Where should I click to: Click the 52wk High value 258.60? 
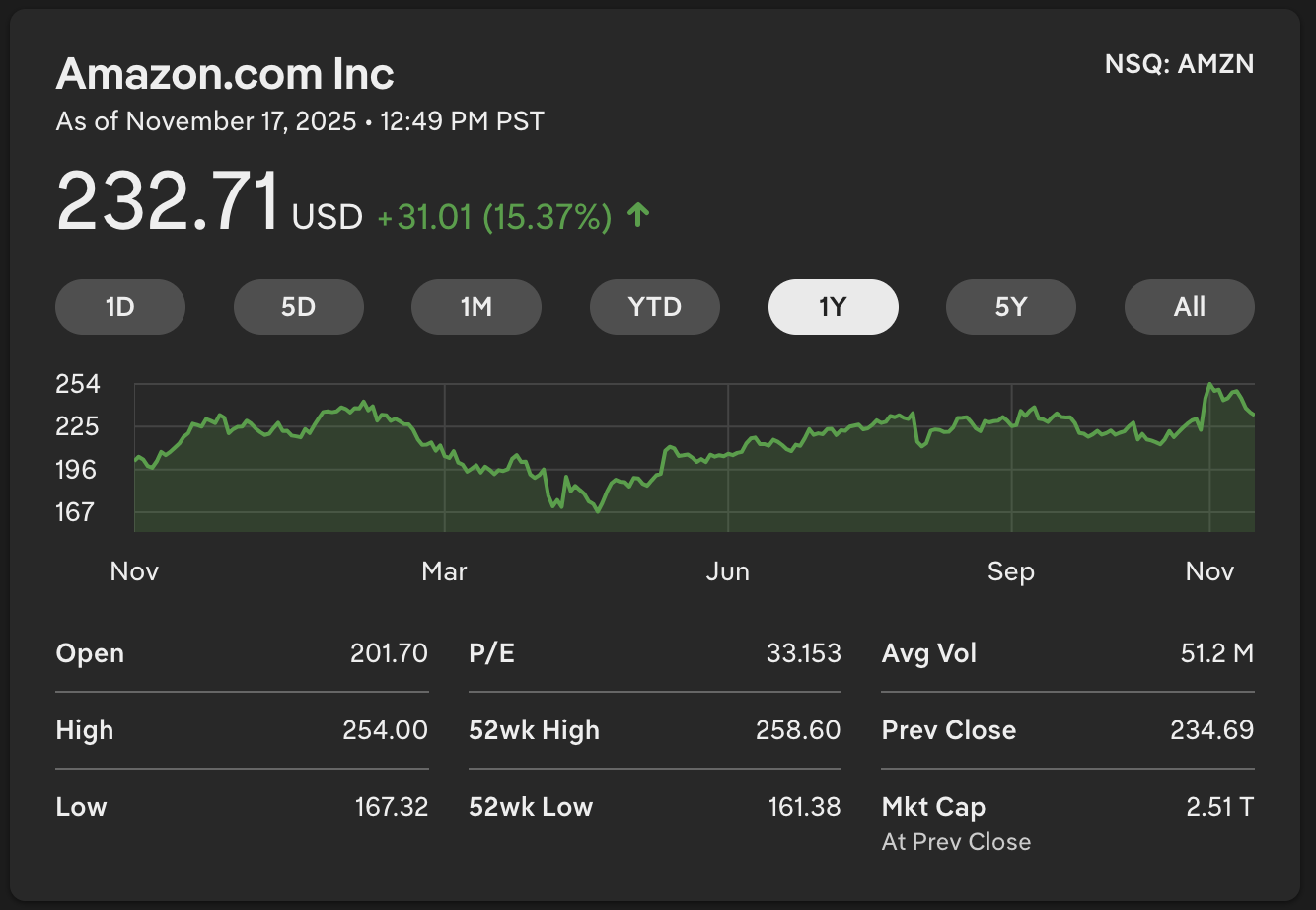pos(798,730)
